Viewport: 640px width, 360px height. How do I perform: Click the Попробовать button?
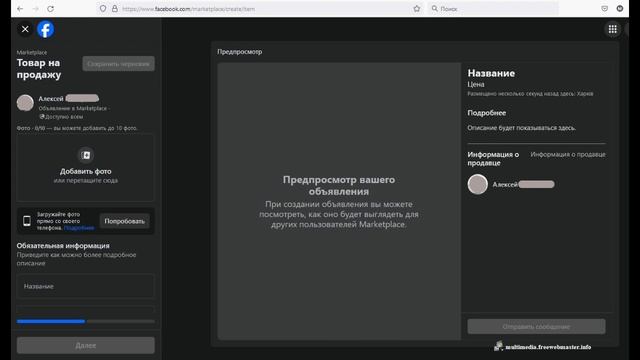124,221
